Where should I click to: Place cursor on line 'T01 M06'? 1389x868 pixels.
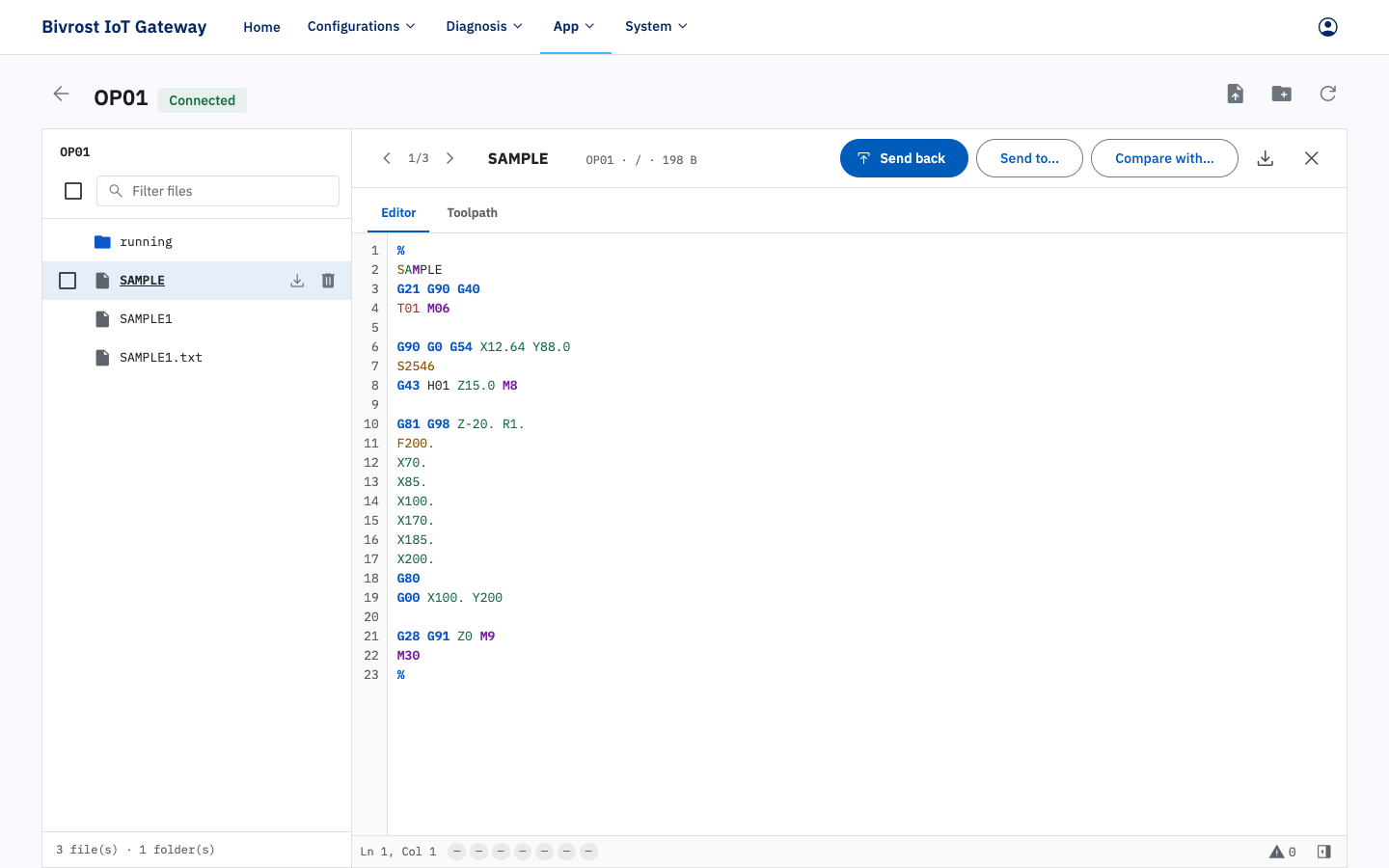[423, 309]
